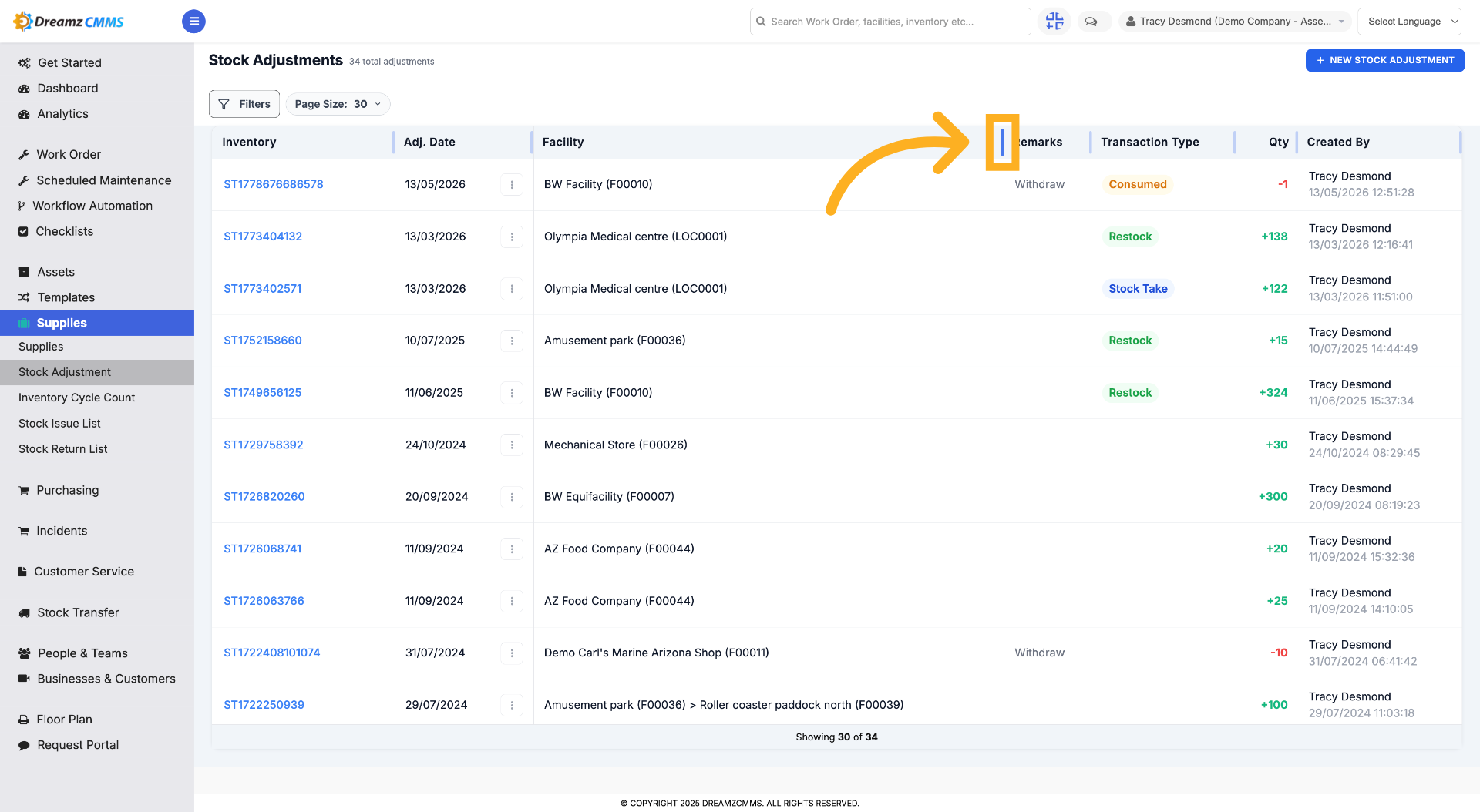Click the Customer Service file icon
Viewport: 1480px width, 812px height.
(23, 572)
